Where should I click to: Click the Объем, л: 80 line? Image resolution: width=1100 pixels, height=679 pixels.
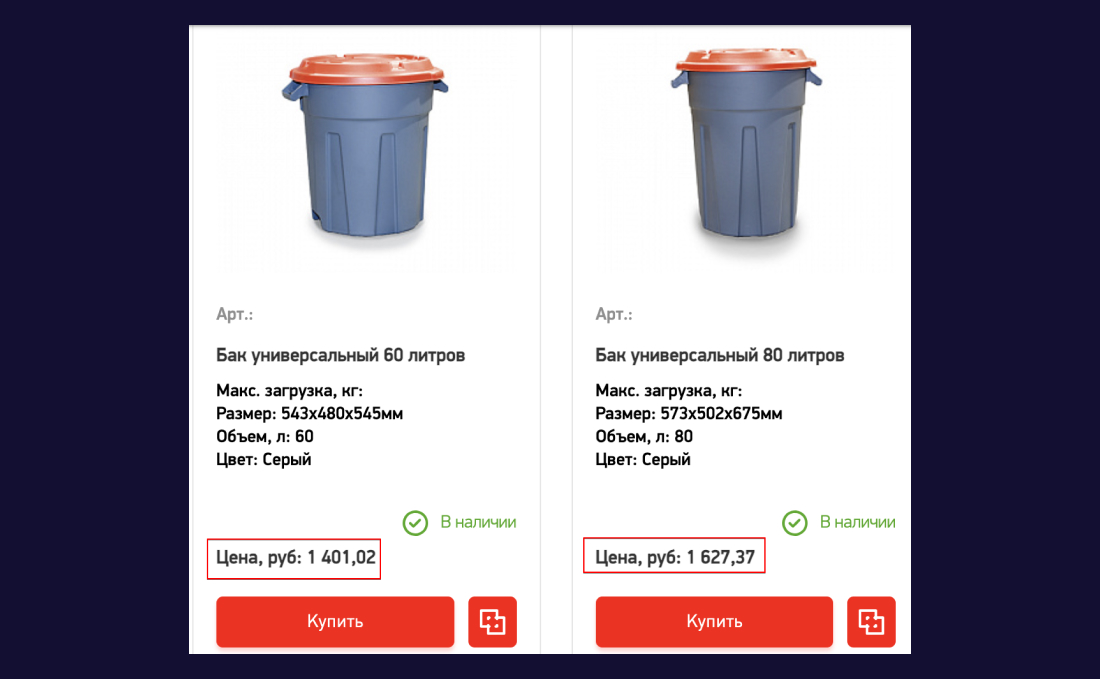tap(644, 436)
